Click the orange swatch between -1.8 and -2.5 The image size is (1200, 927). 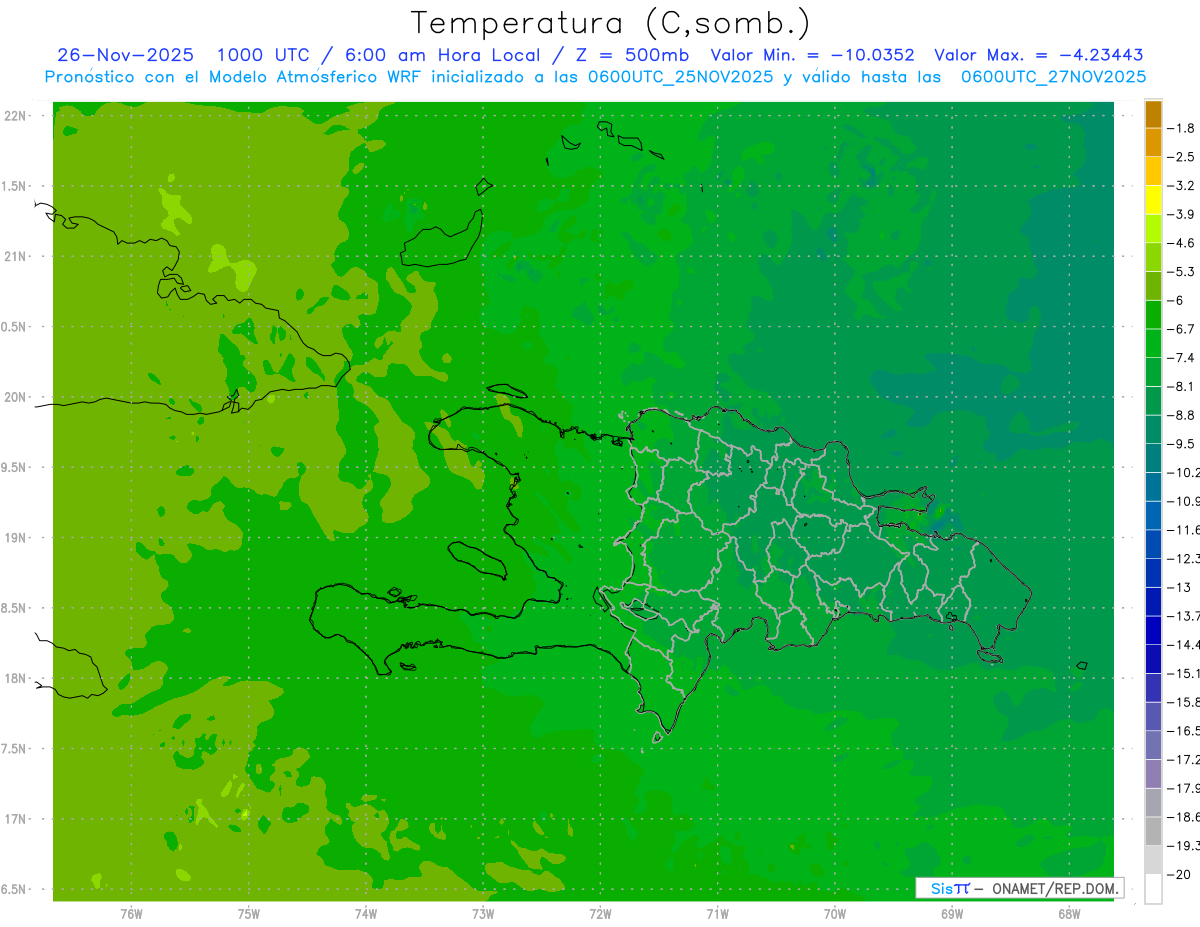pos(1153,142)
